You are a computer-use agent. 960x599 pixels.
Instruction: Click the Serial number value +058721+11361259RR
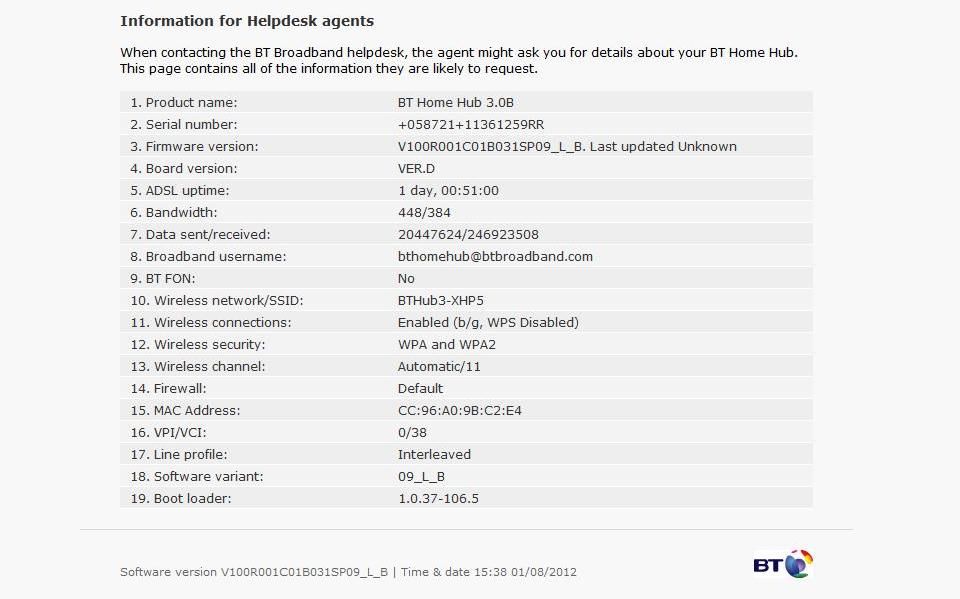(x=471, y=124)
